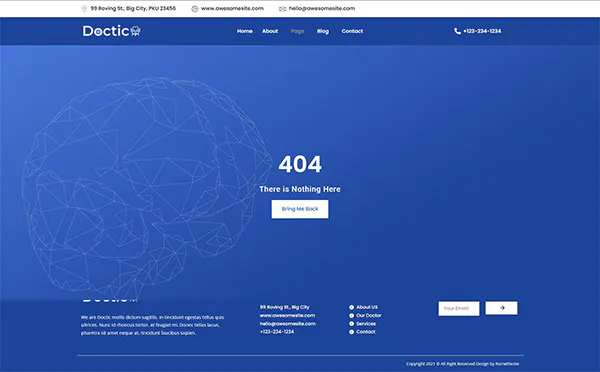Click the +123-234-1234 phone number in header
Screen dimensions: 600x372
point(482,31)
